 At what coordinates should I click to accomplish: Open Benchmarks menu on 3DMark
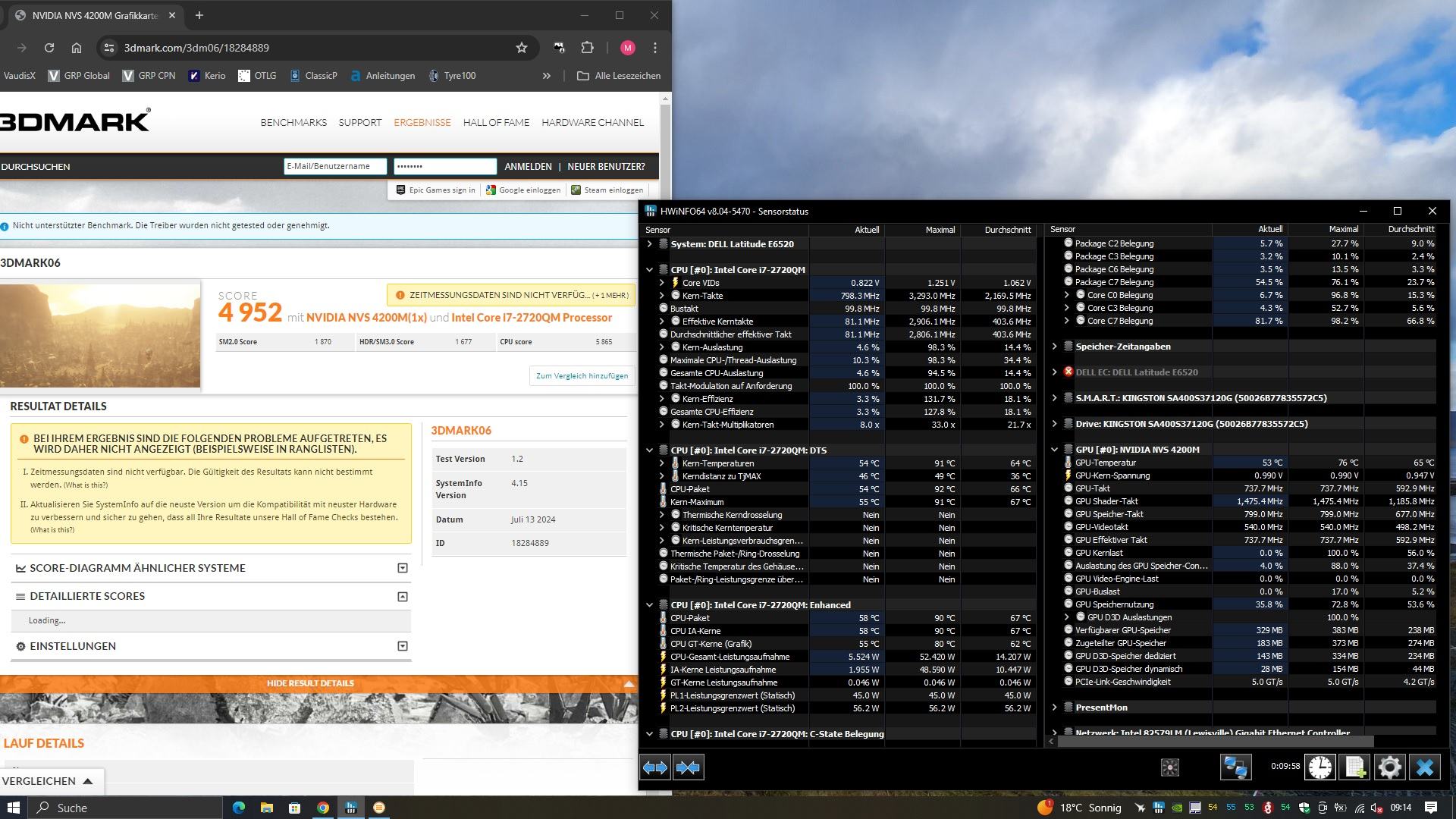click(x=293, y=123)
